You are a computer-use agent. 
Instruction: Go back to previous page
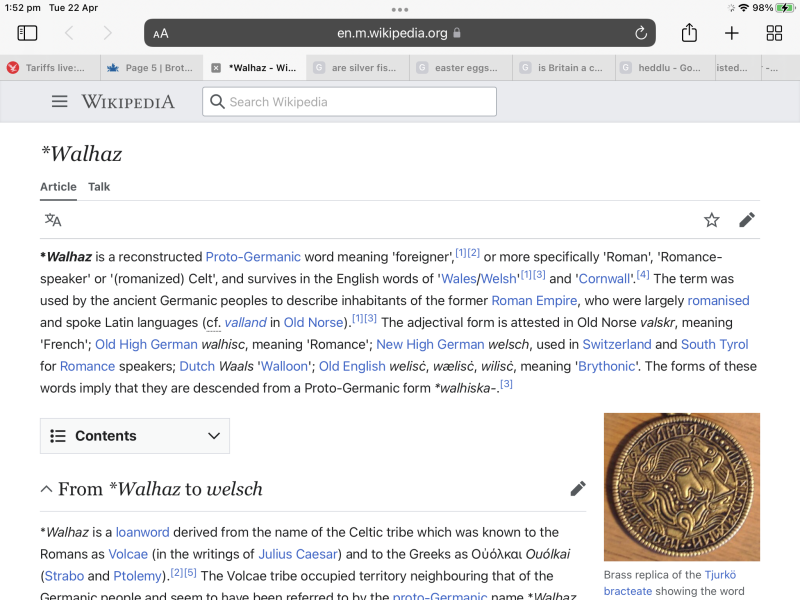pyautogui.click(x=69, y=33)
